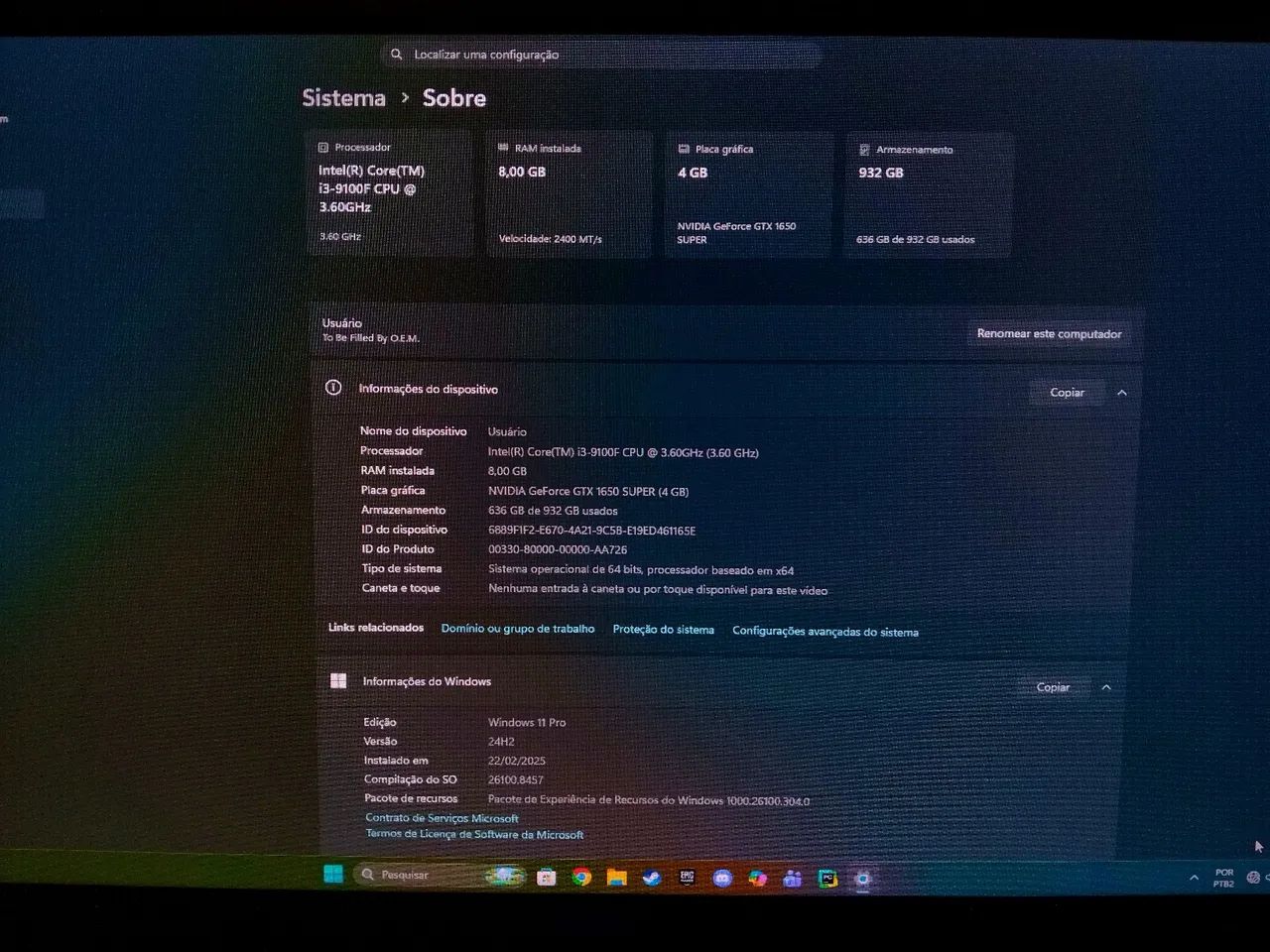The image size is (1270, 952).
Task: Show hidden system tray icons
Action: pyautogui.click(x=1194, y=878)
